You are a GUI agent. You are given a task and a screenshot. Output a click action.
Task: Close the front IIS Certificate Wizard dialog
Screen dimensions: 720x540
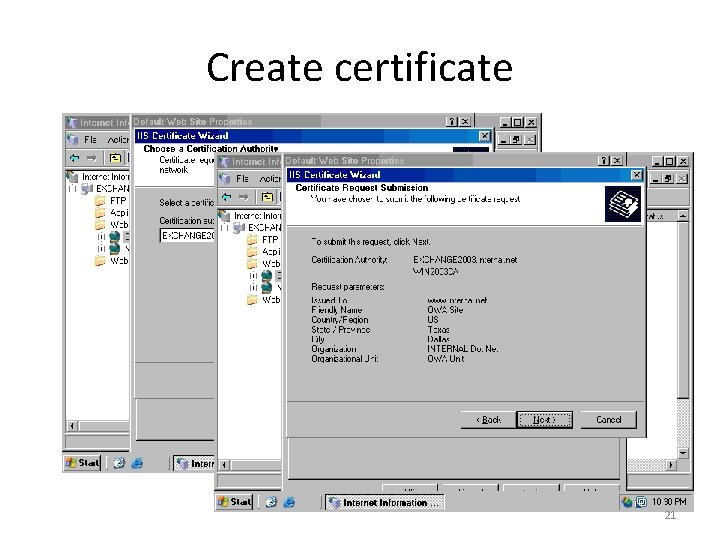click(x=636, y=175)
